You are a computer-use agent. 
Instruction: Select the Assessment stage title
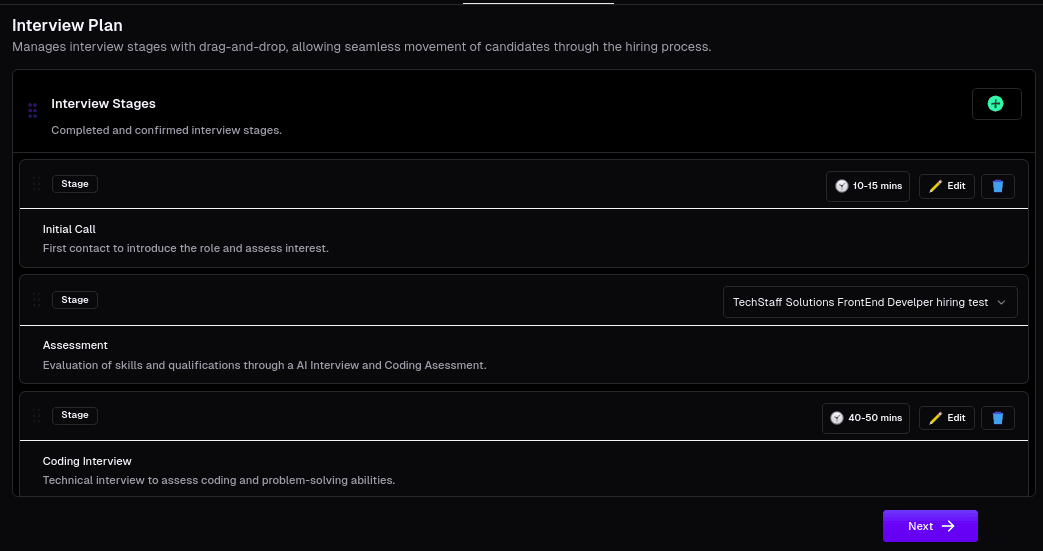coord(75,345)
